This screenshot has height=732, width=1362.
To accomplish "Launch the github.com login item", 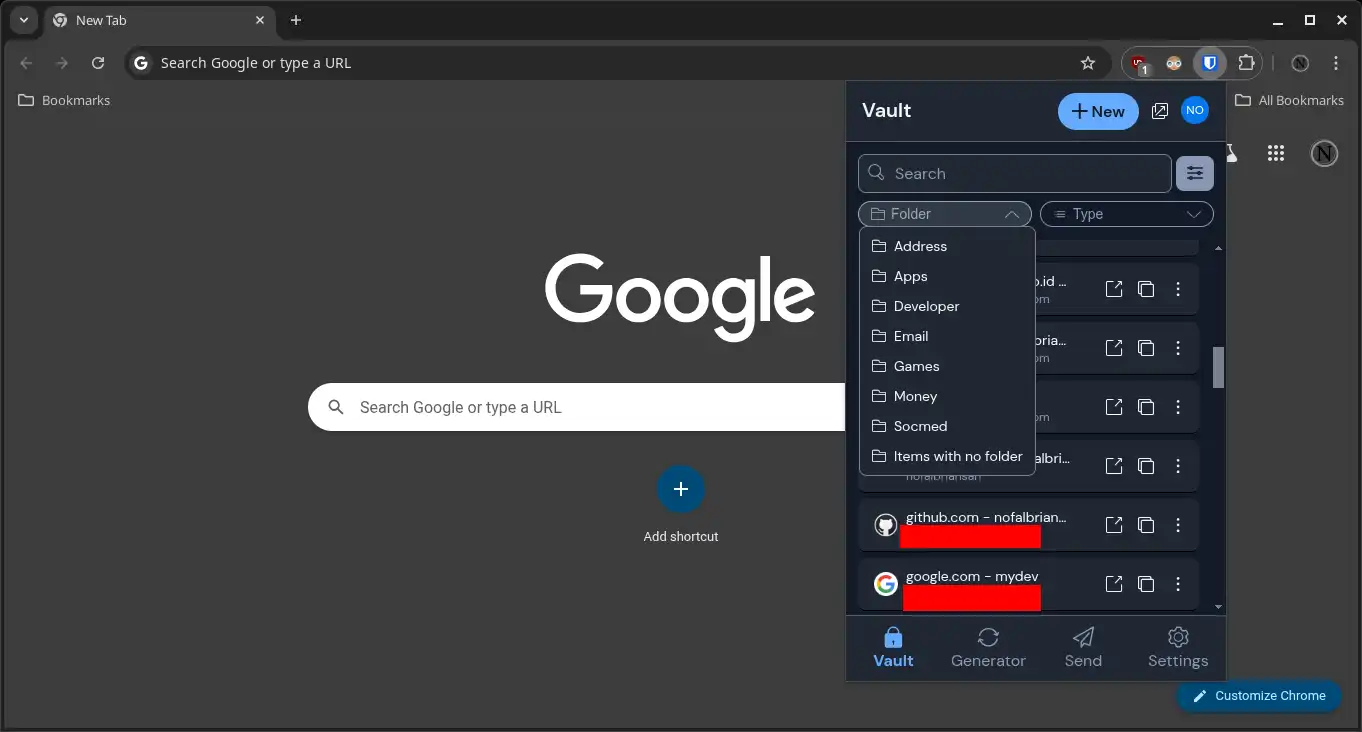I will 1114,525.
